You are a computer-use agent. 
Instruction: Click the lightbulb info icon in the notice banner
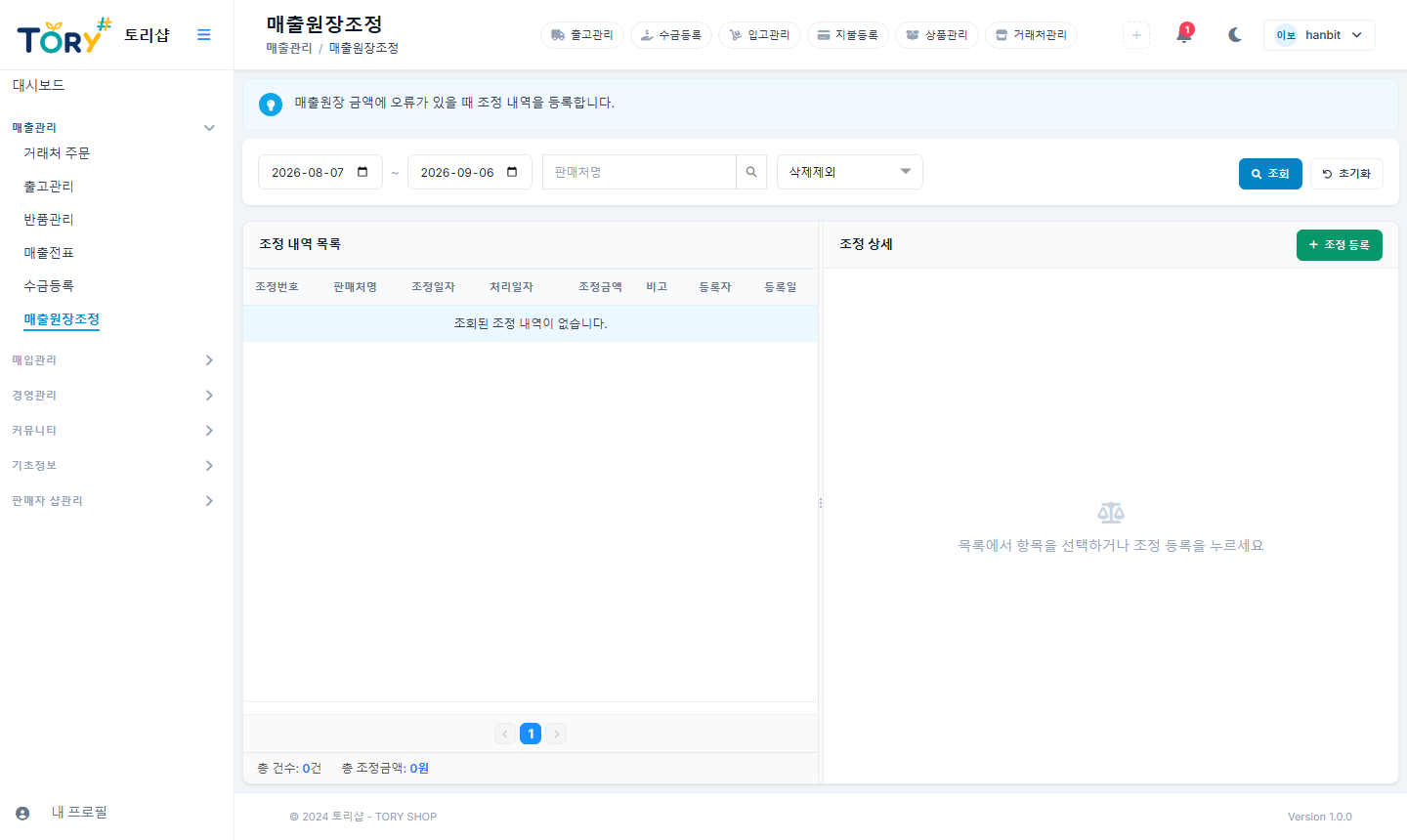271,104
